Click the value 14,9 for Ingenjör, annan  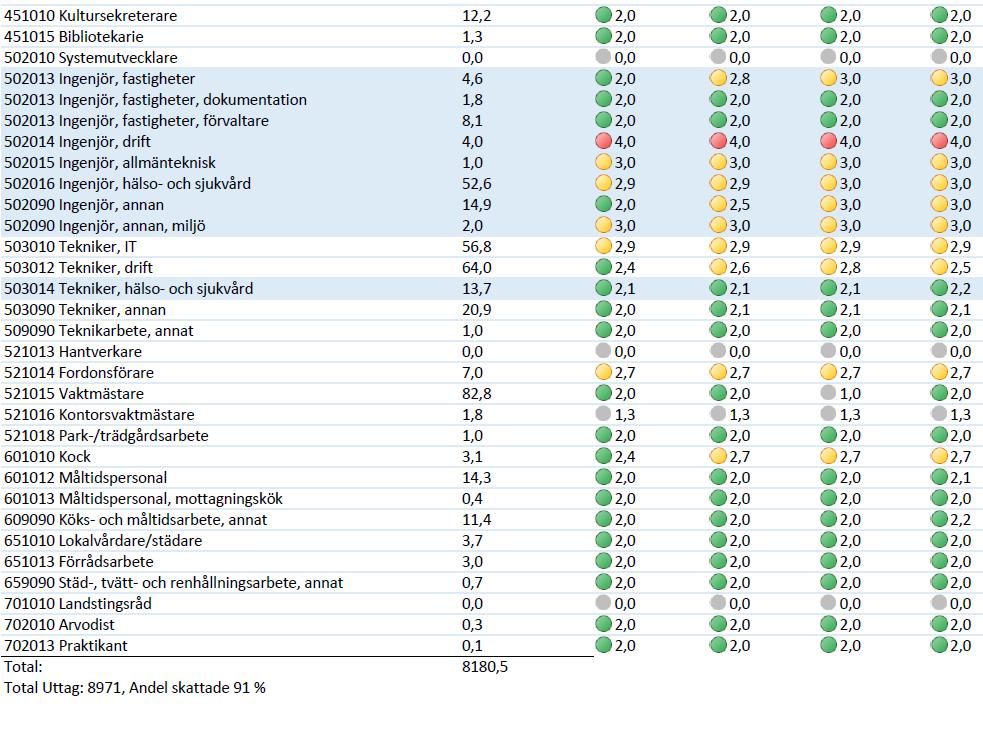click(x=476, y=204)
